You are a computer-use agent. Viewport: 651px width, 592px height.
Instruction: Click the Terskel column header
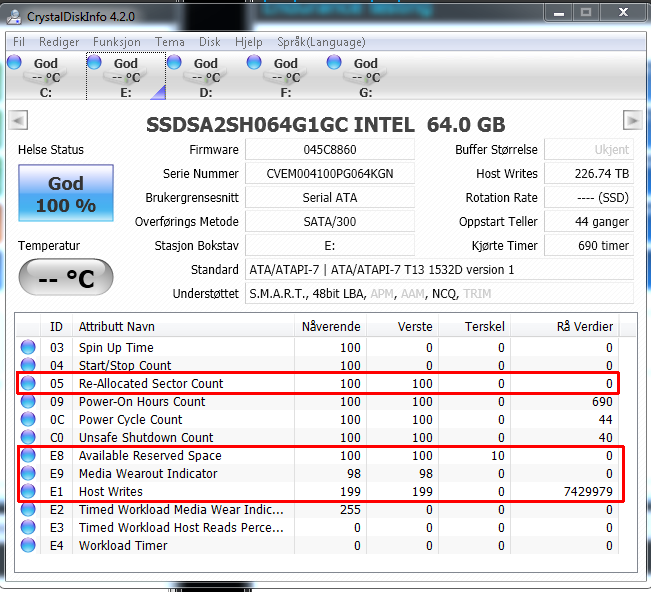(x=475, y=326)
